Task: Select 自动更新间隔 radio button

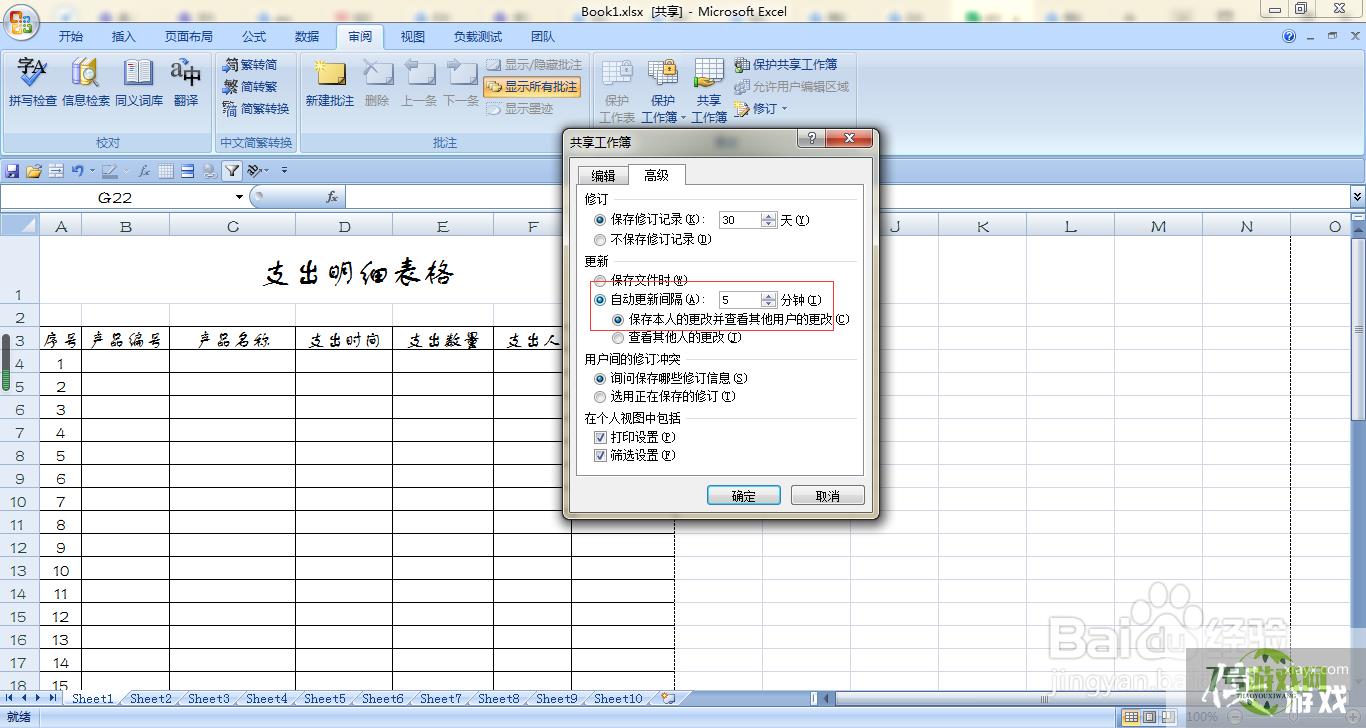Action: coord(600,300)
